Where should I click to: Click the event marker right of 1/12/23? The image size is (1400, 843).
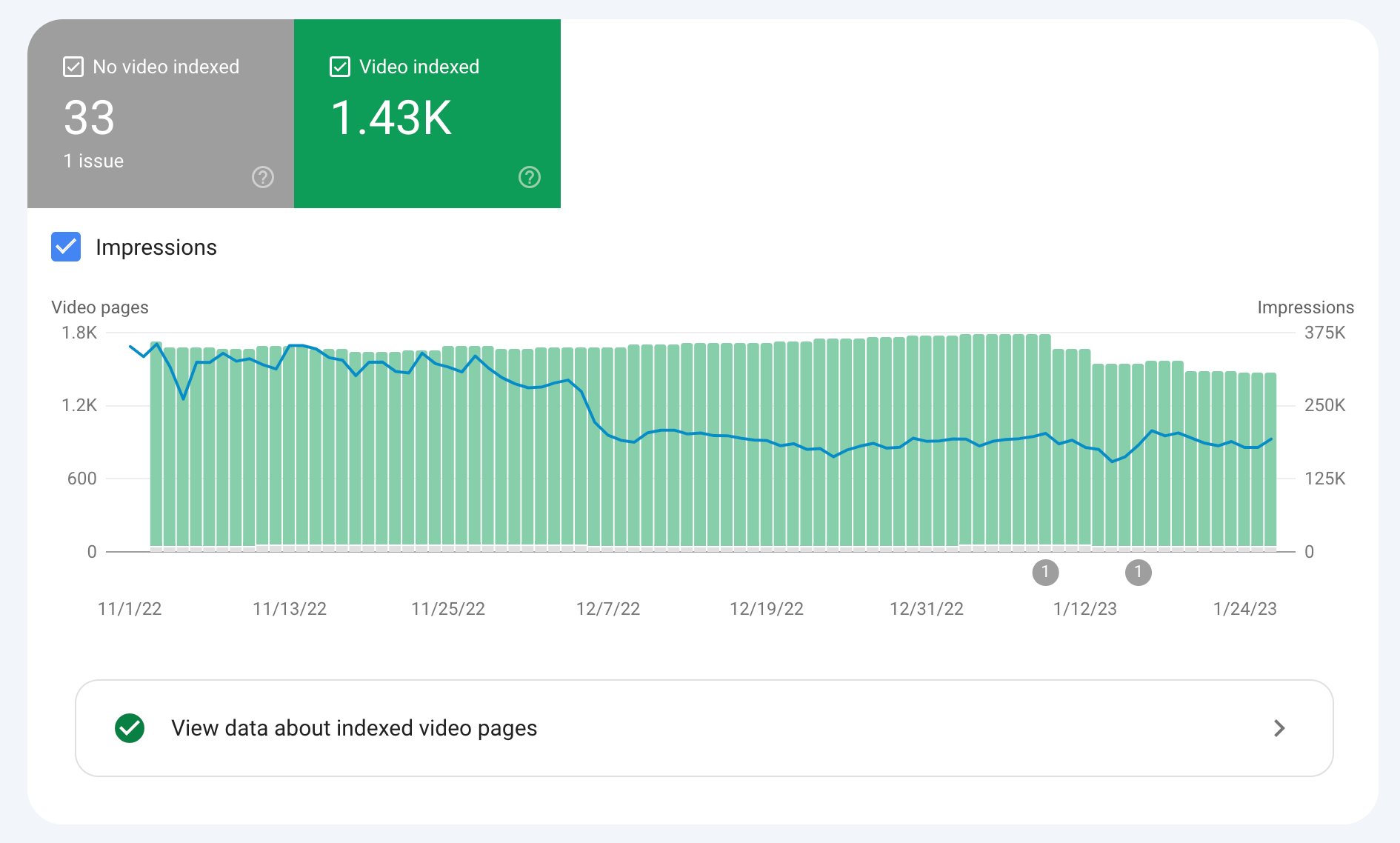[1139, 572]
